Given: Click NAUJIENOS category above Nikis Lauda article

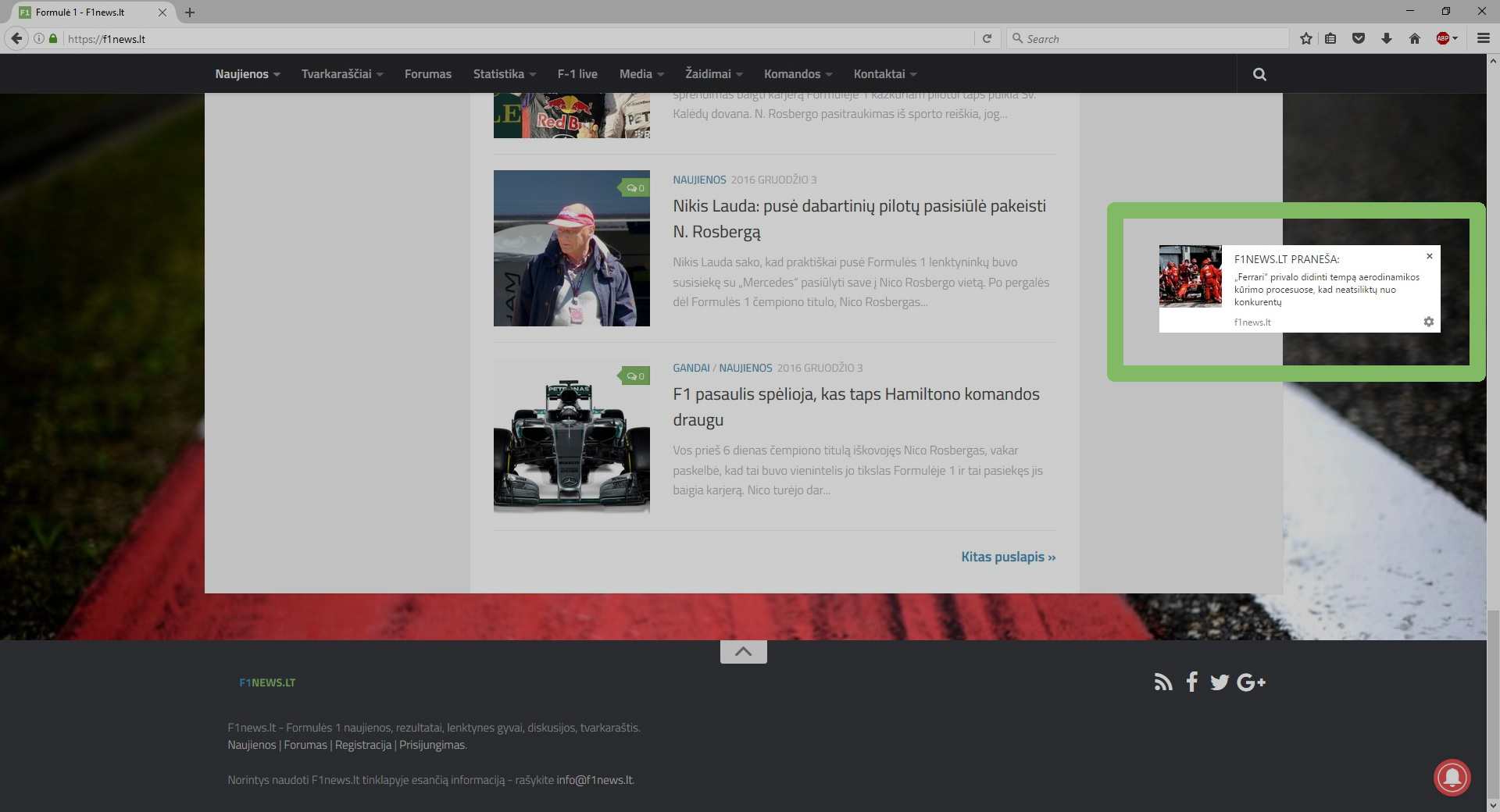Looking at the screenshot, I should (699, 180).
